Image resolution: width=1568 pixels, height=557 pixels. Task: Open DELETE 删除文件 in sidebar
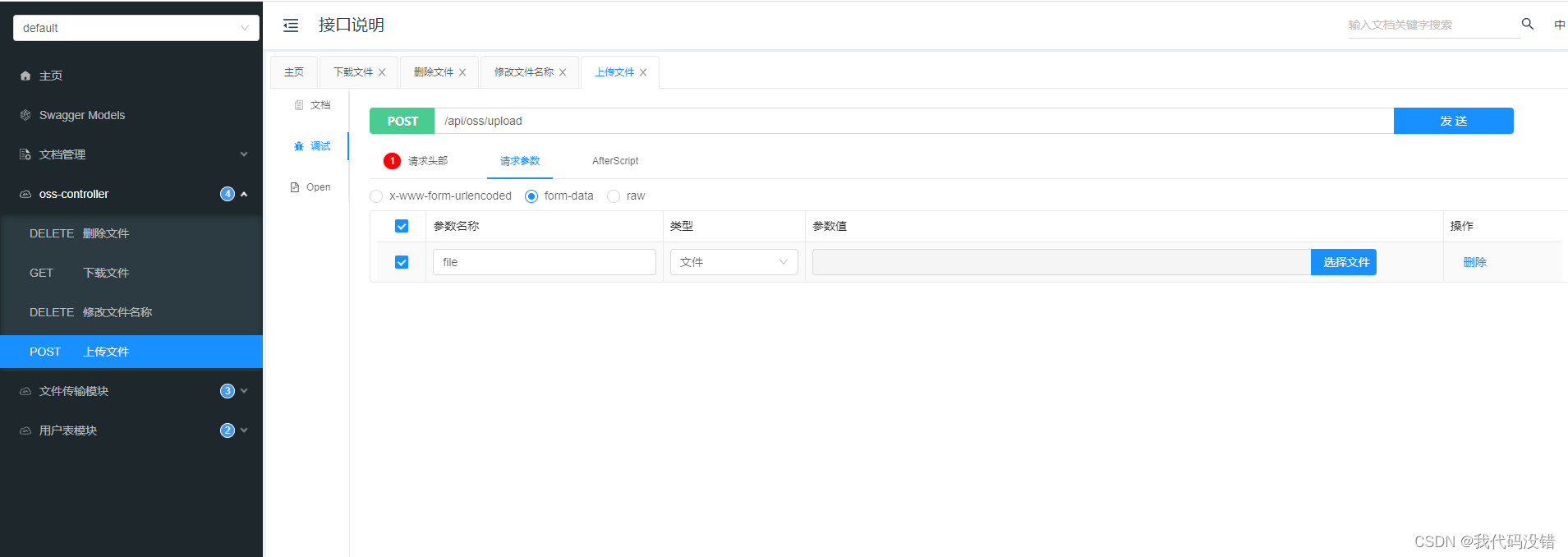[x=131, y=233]
